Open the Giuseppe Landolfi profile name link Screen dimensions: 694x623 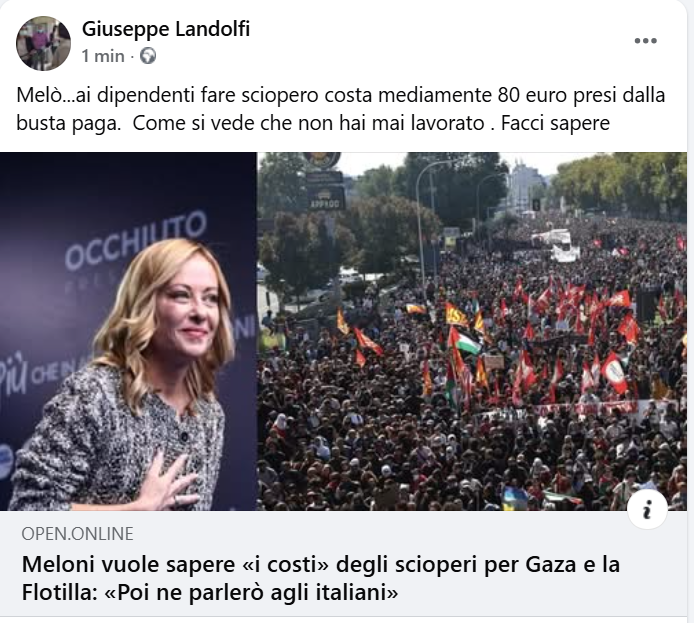click(x=166, y=29)
